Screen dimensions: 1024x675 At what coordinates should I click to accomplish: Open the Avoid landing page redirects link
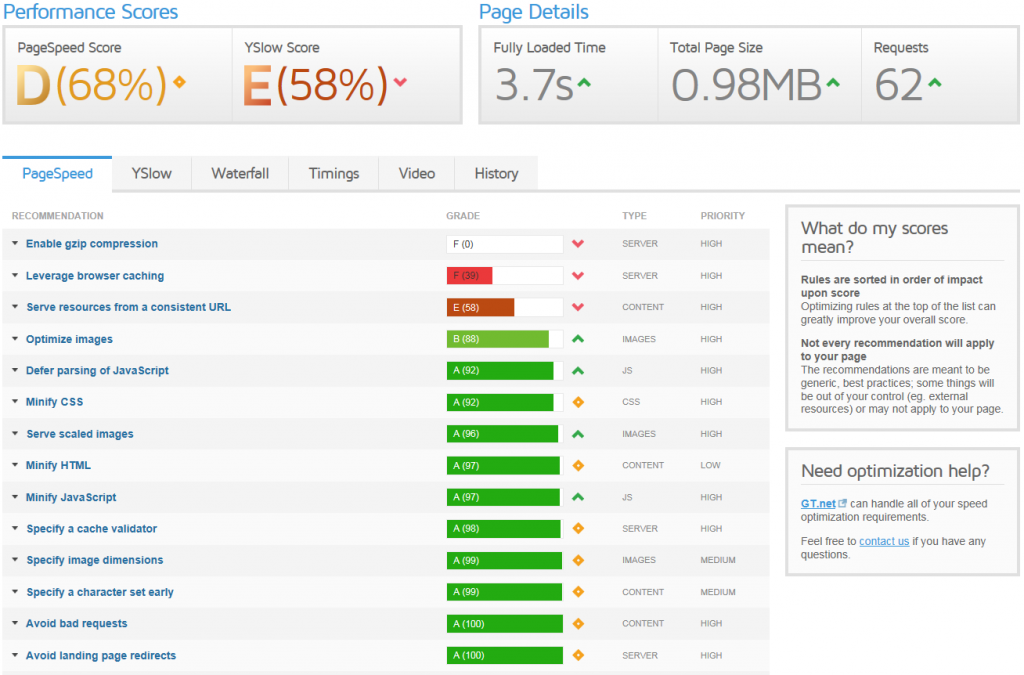[x=101, y=655]
